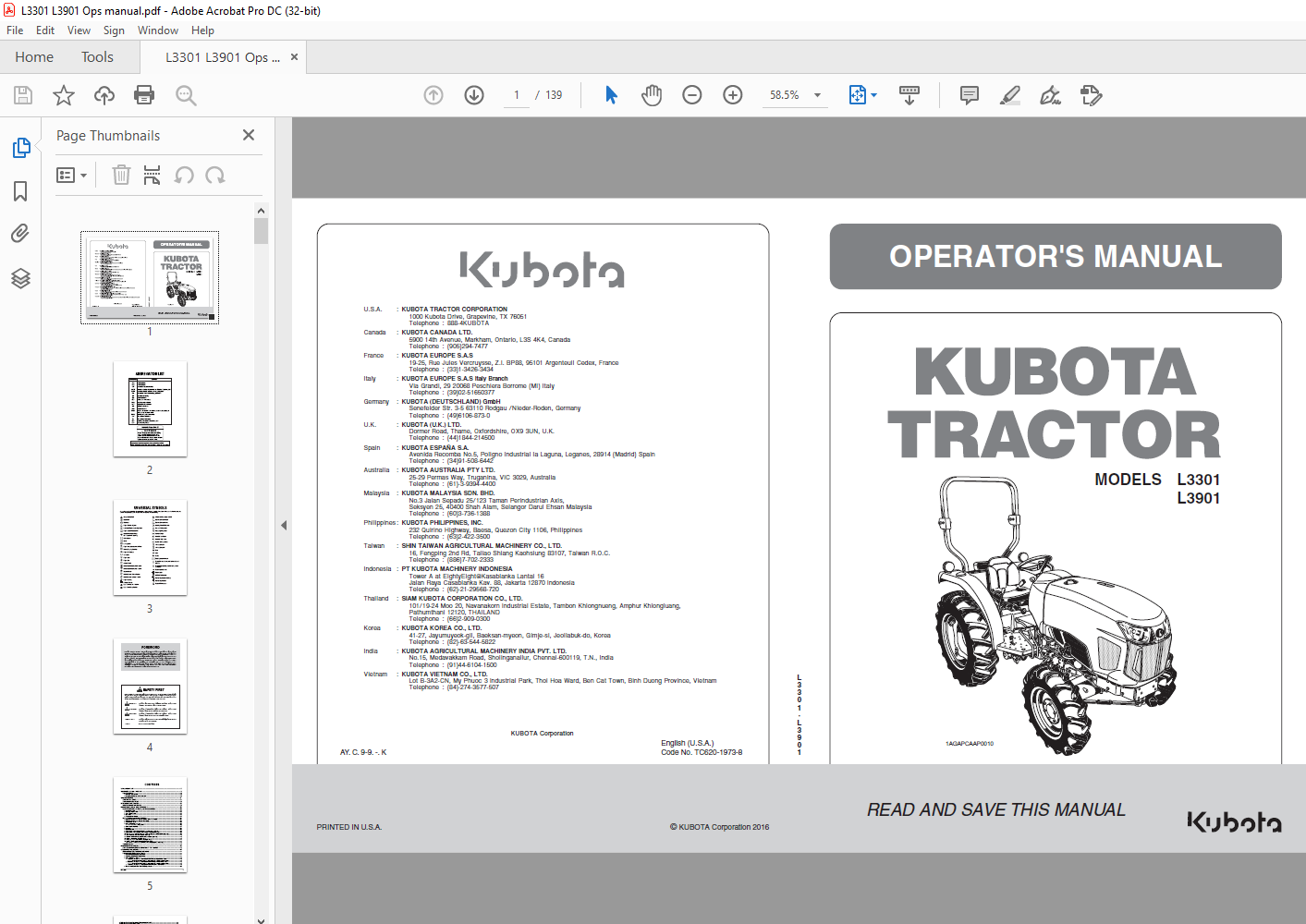Go to previous page arrow
The image size is (1306, 924).
[433, 95]
